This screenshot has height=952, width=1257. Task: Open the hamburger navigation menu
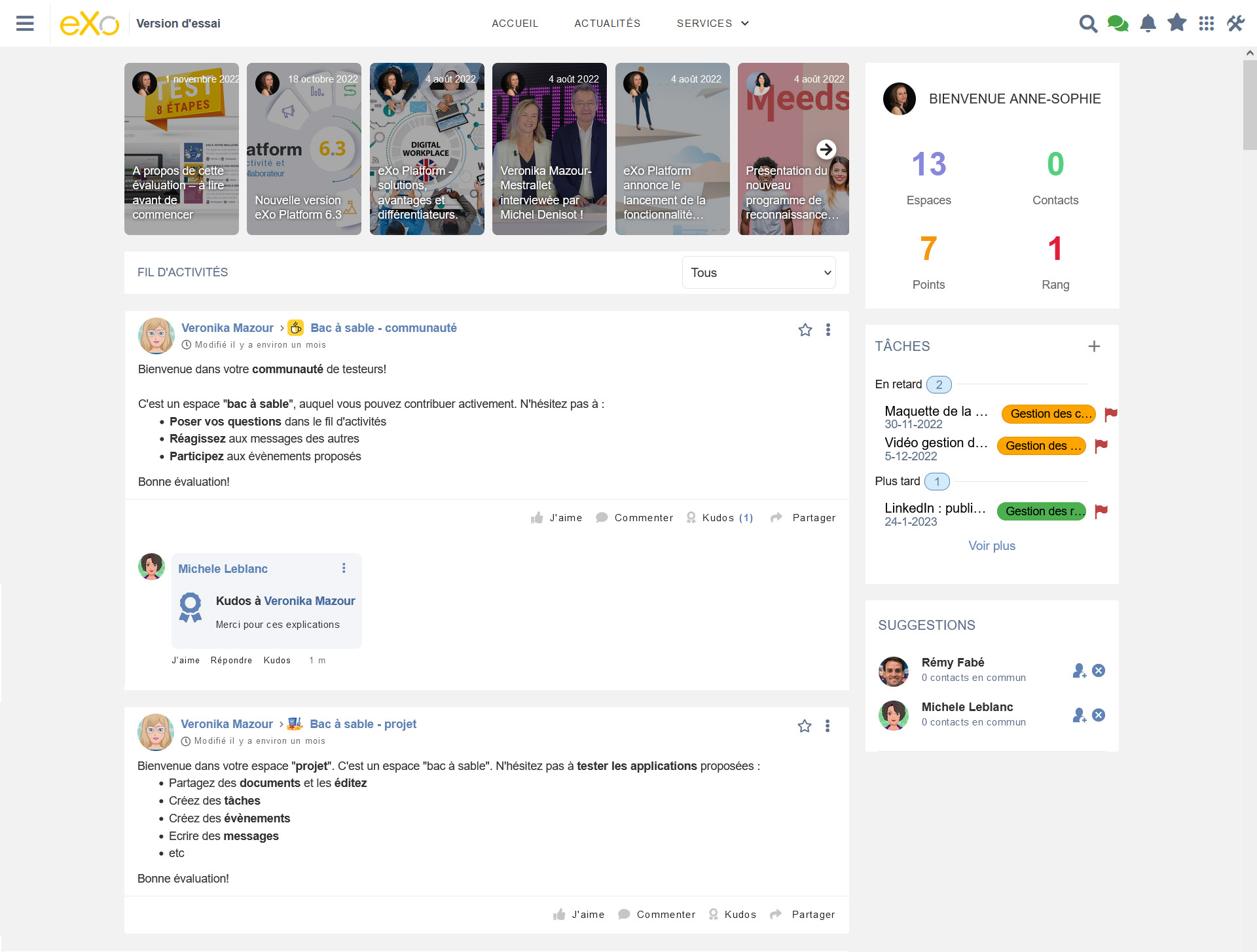pyautogui.click(x=25, y=24)
